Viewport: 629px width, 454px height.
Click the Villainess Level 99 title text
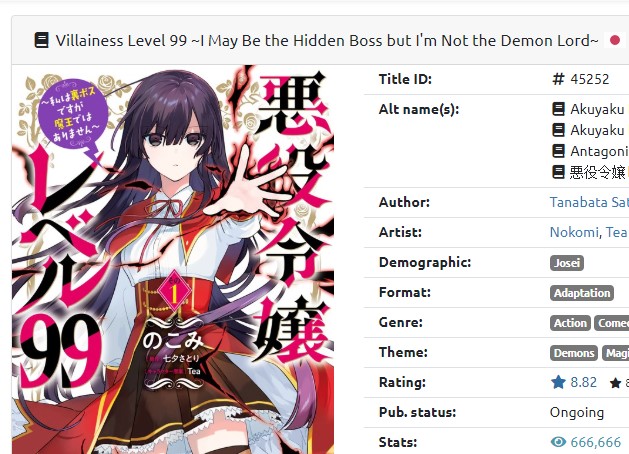click(x=327, y=41)
